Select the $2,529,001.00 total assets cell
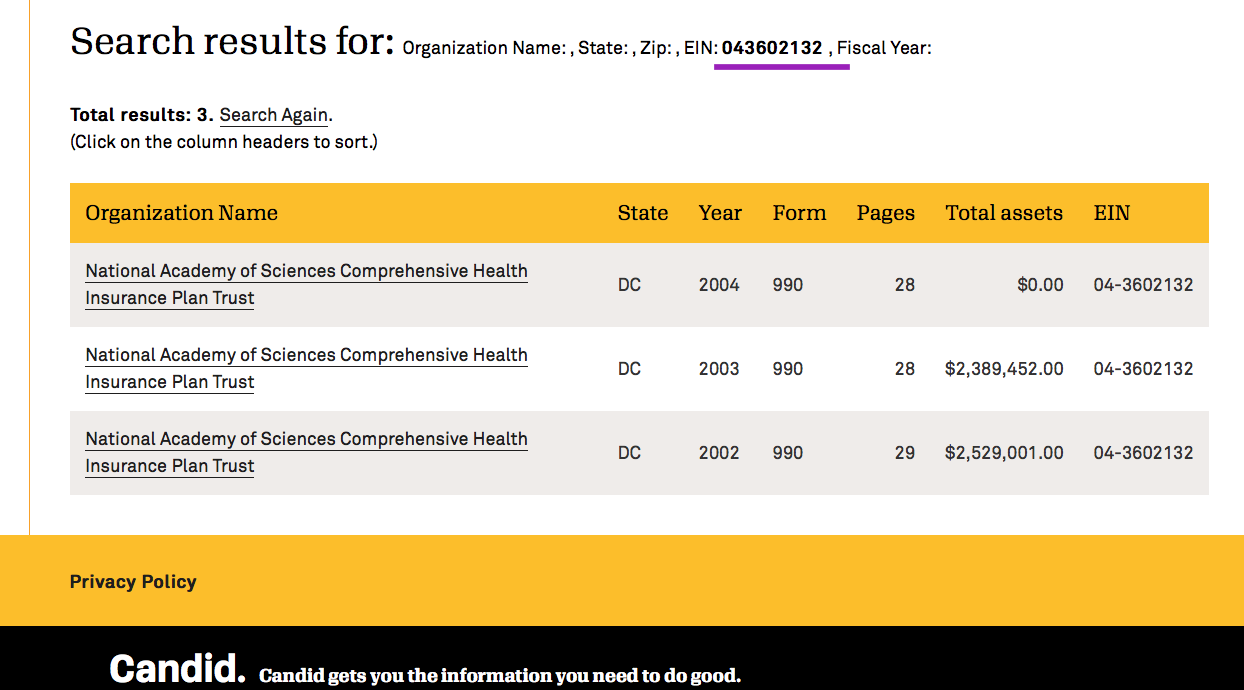Image resolution: width=1244 pixels, height=690 pixels. click(x=1004, y=453)
